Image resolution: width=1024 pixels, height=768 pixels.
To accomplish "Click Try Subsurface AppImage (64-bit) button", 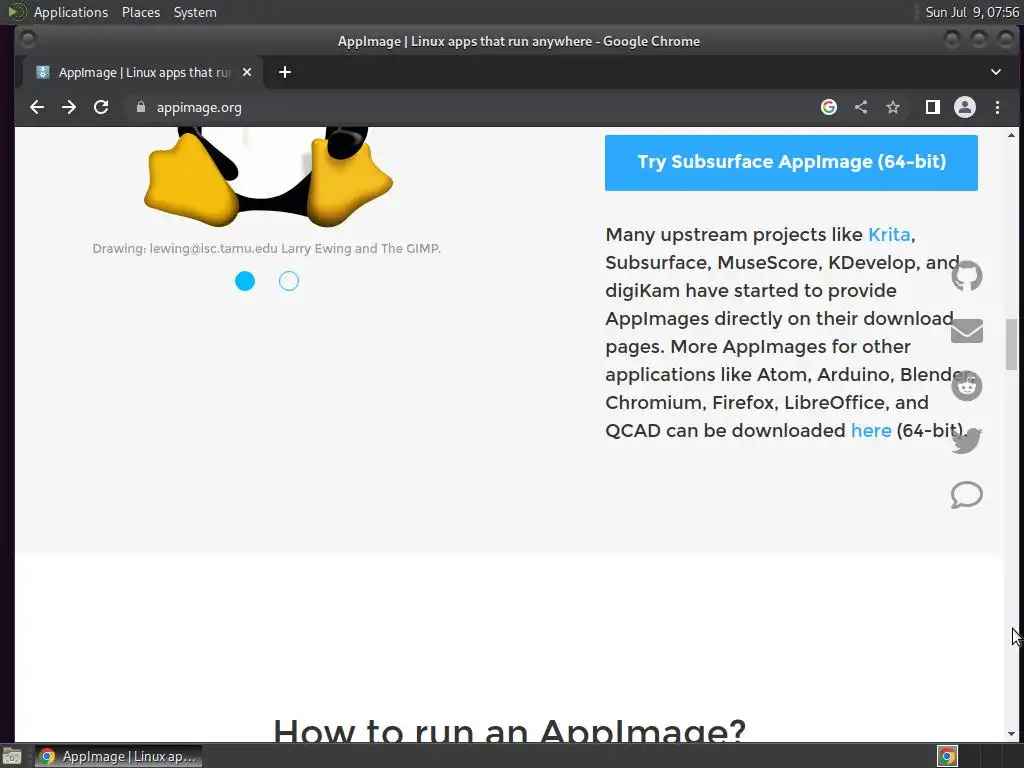I will pyautogui.click(x=791, y=163).
